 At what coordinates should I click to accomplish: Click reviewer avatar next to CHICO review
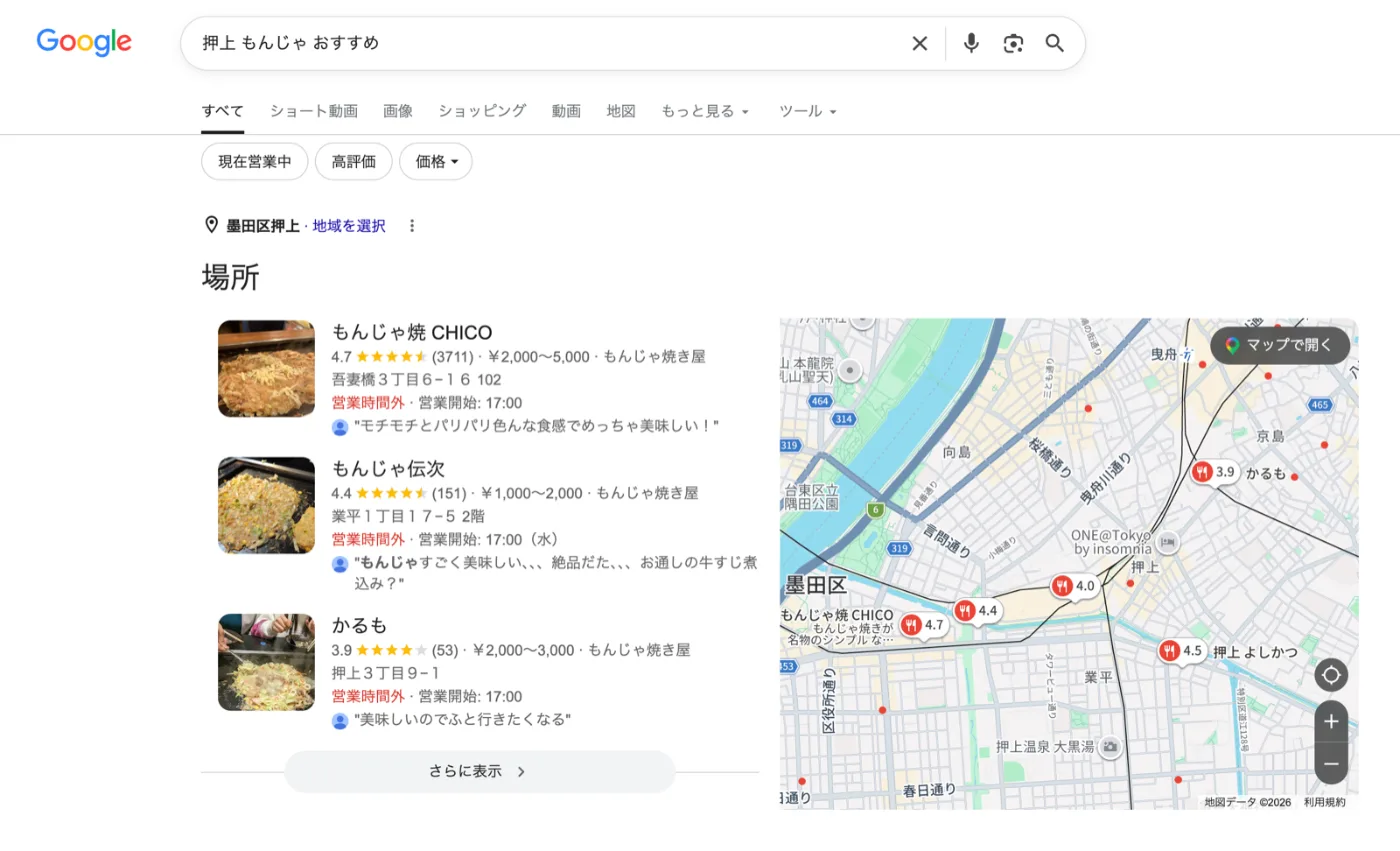click(340, 427)
